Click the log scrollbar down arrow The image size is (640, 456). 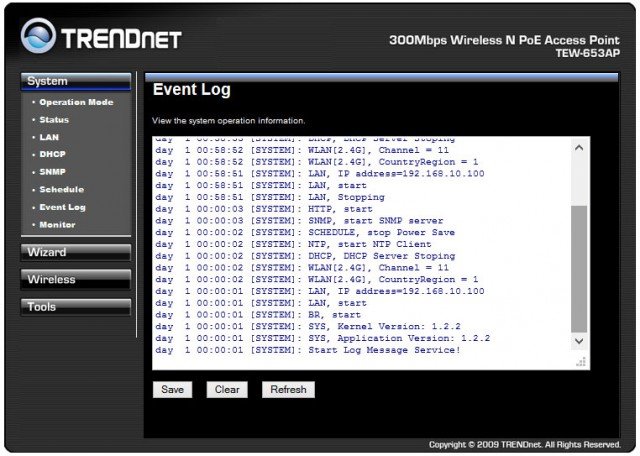[579, 342]
